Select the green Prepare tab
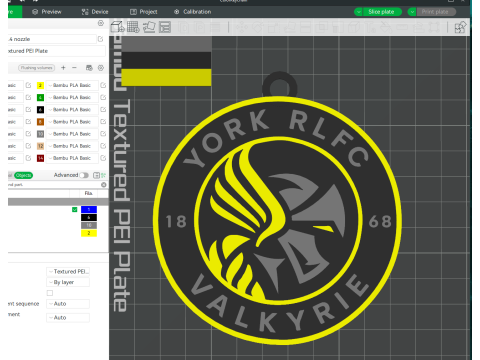This screenshot has width=480, height=360. coord(15,12)
